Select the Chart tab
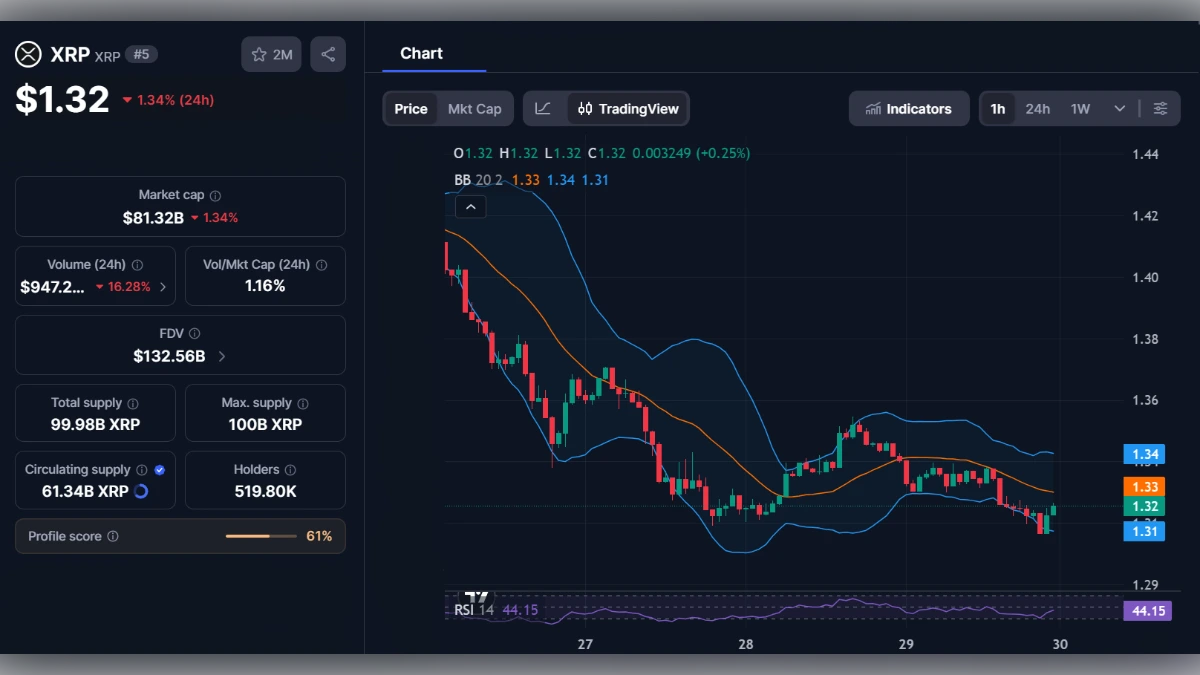Screen dimensions: 1200x675 pyautogui.click(x=421, y=53)
